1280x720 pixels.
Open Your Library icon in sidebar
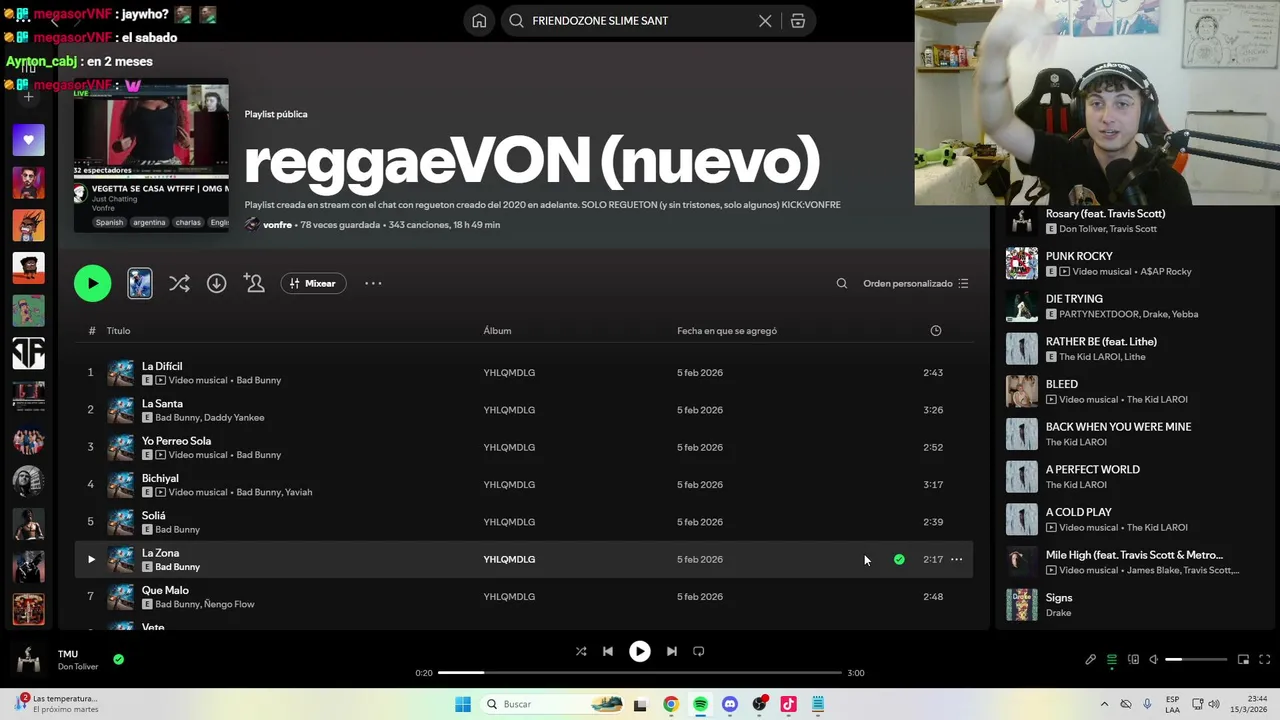(28, 67)
